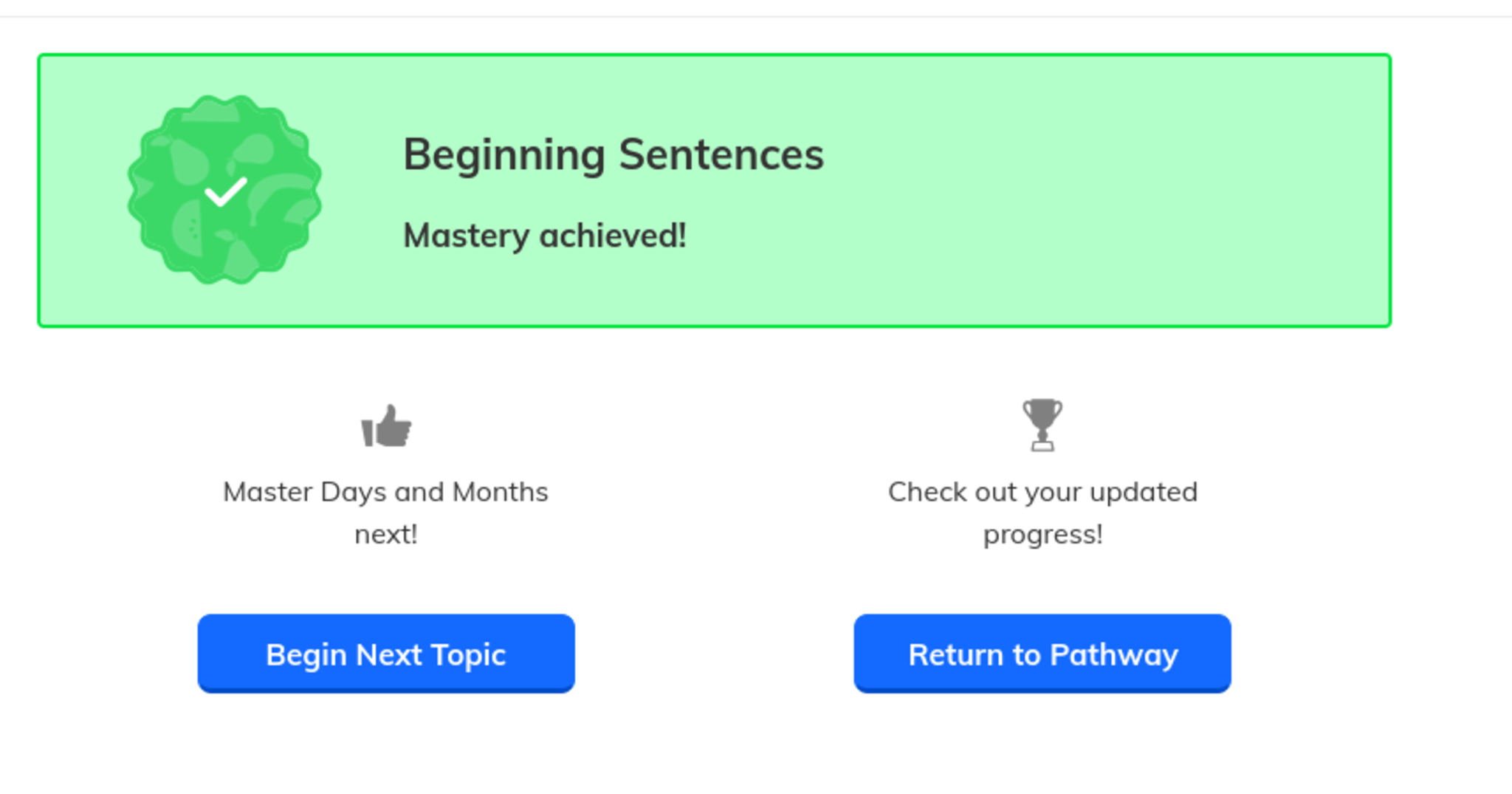1512x794 pixels.
Task: Click the pear shape on the badge
Action: 186,163
